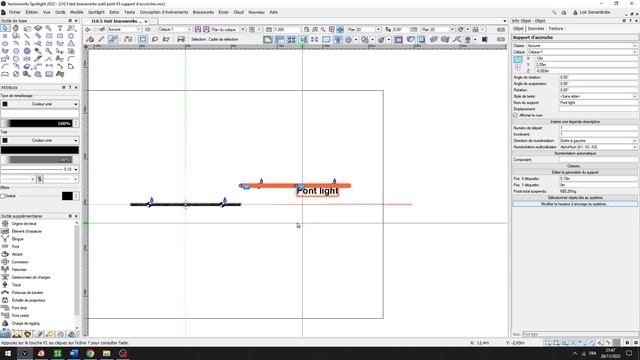Image resolution: width=640 pixels, height=360 pixels.
Task: Activate rectangular selection mode in tool bar
Action: click(x=142, y=40)
